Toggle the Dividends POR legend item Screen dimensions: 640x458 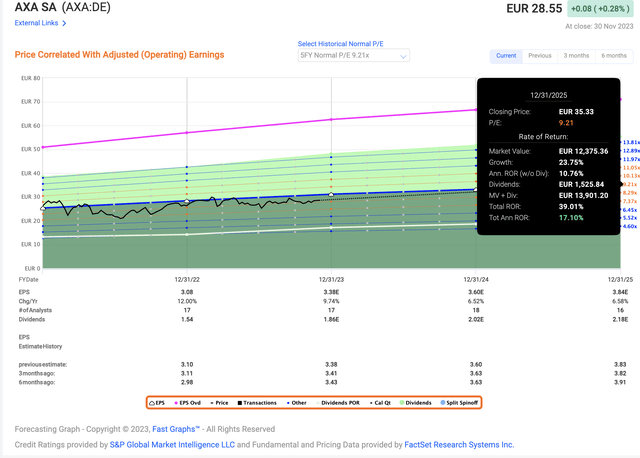click(338, 402)
